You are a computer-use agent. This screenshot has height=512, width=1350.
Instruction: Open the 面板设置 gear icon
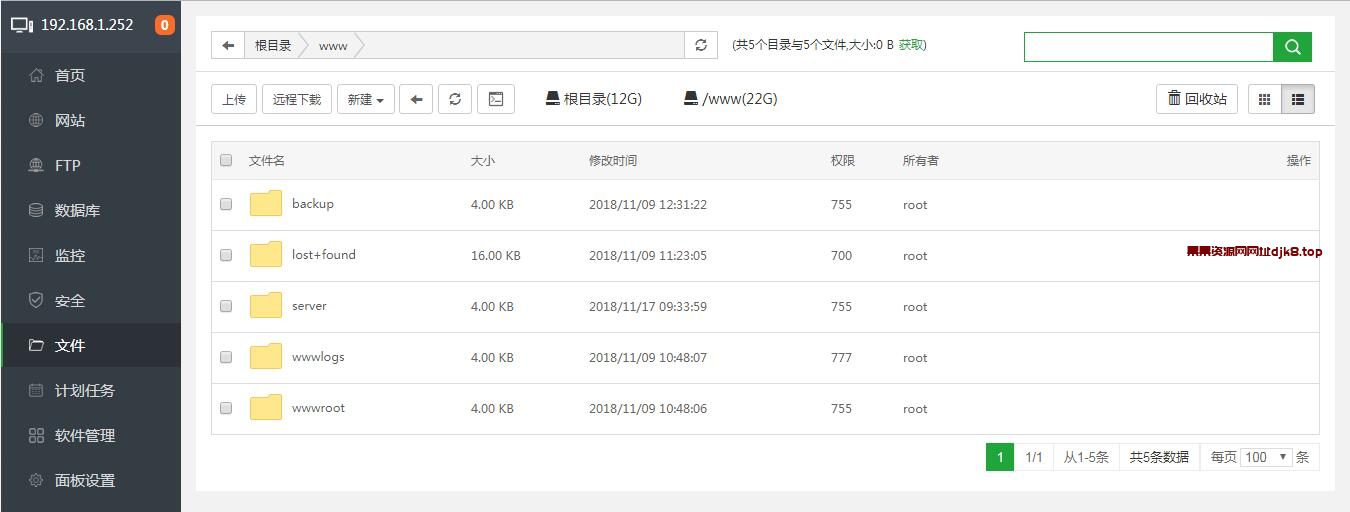37,480
